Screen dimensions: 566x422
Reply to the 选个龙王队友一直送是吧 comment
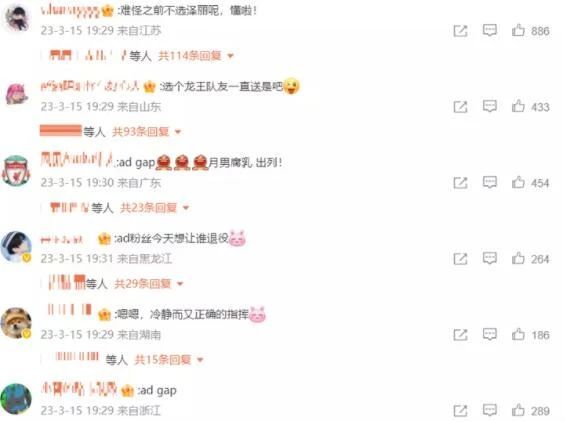pos(489,106)
